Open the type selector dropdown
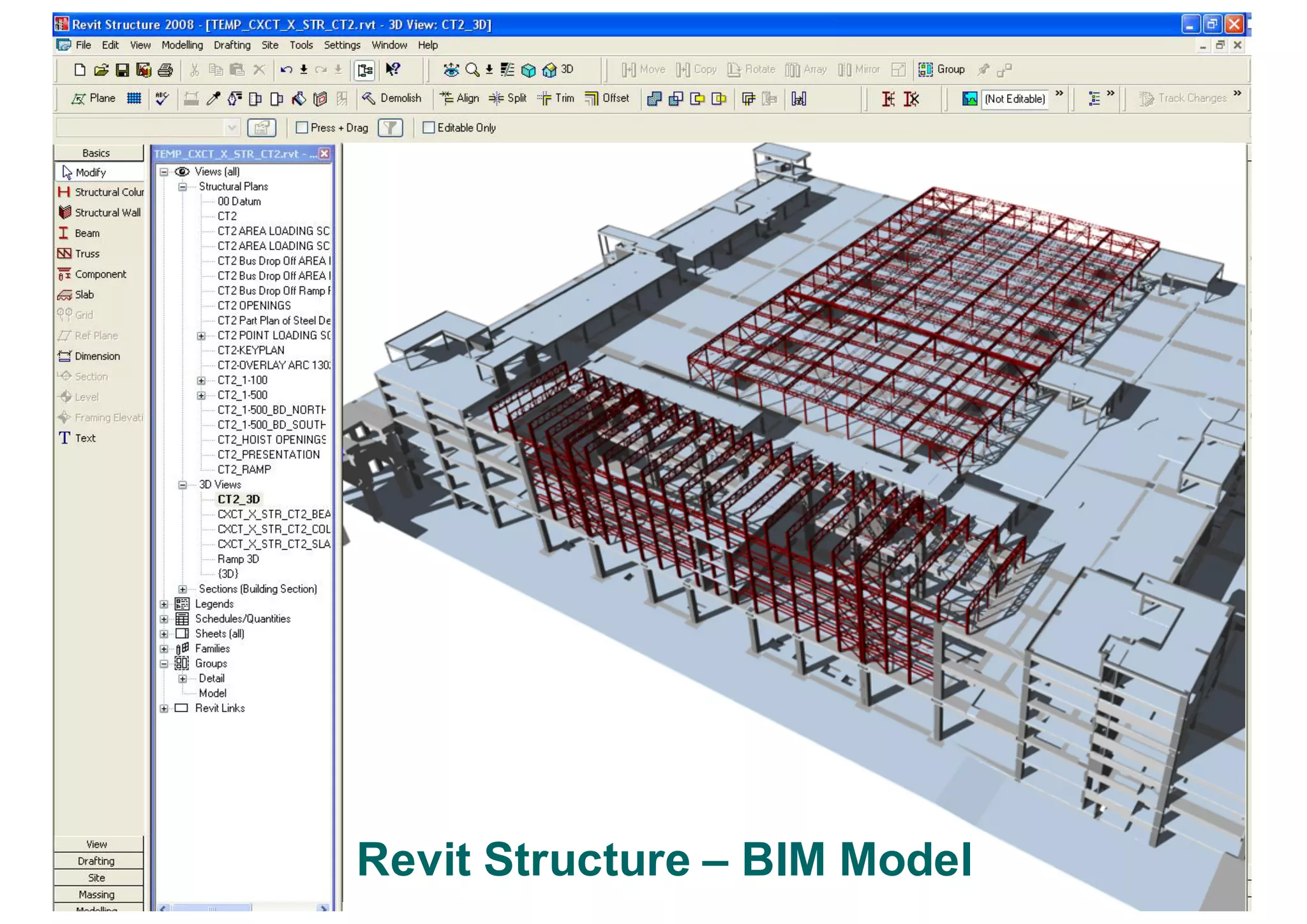1307x924 pixels. (x=232, y=128)
